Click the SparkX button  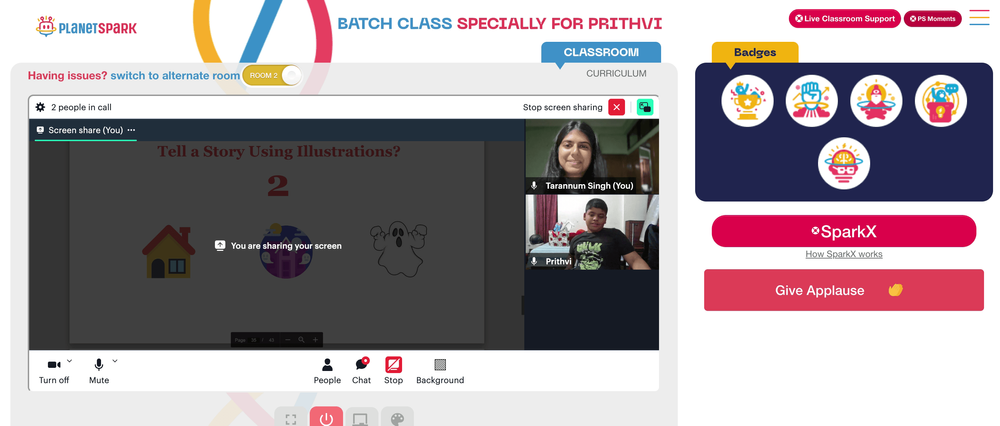click(x=844, y=231)
